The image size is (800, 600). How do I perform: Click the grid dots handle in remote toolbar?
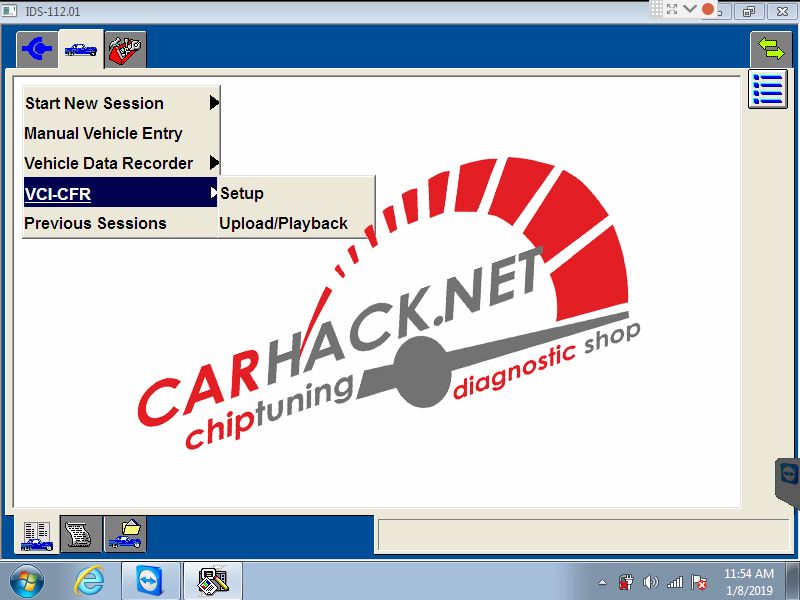pos(657,9)
